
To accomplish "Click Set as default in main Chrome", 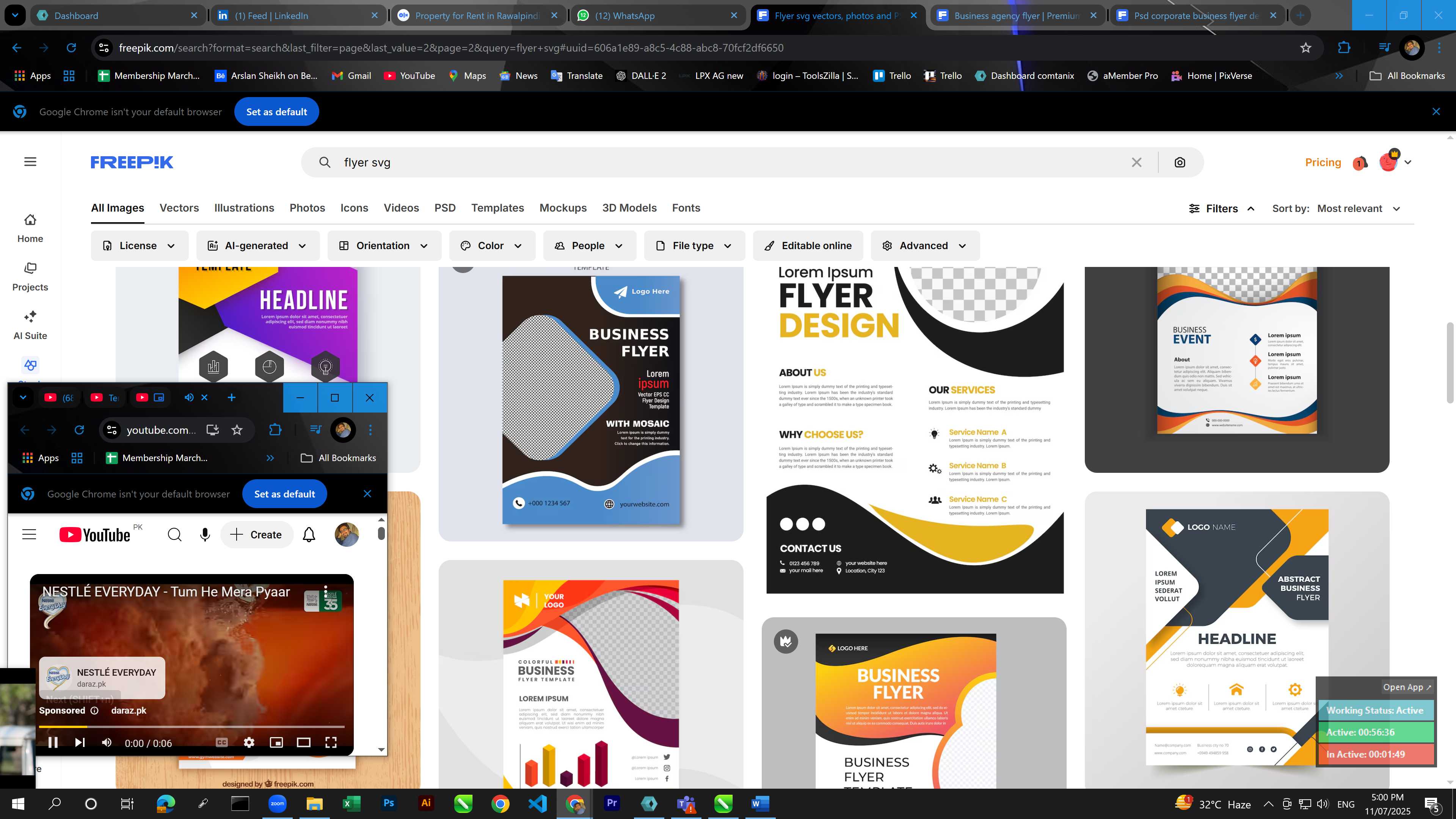I will click(x=276, y=112).
